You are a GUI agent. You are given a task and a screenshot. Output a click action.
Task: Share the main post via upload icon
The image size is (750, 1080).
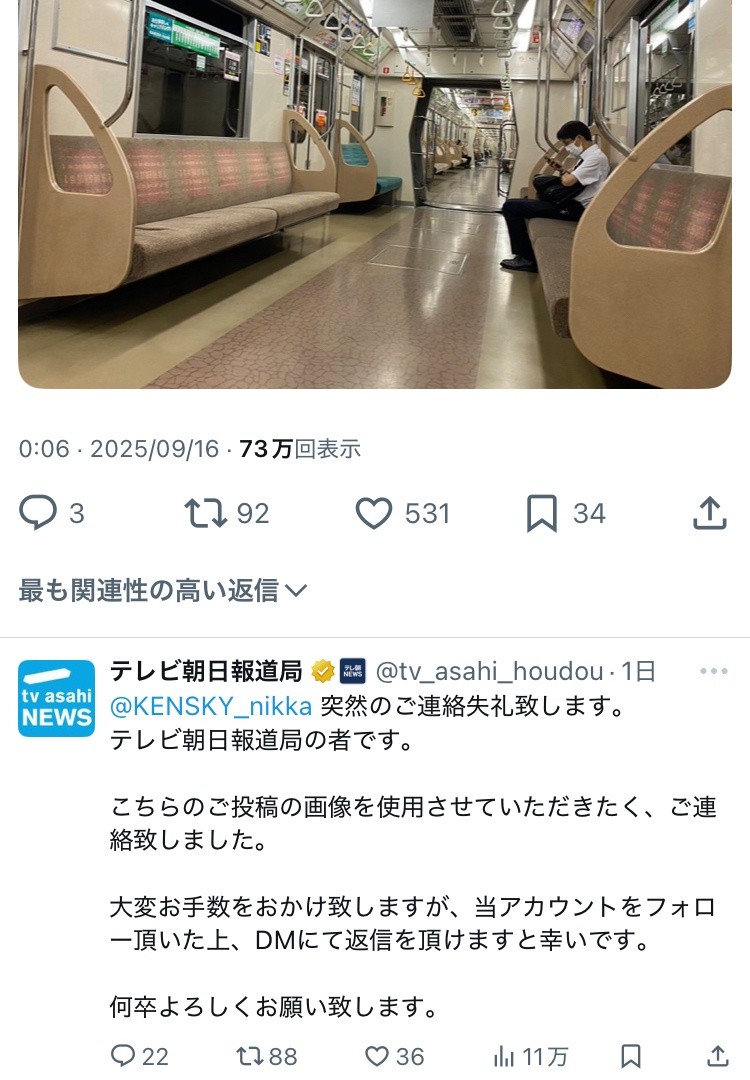tap(710, 513)
